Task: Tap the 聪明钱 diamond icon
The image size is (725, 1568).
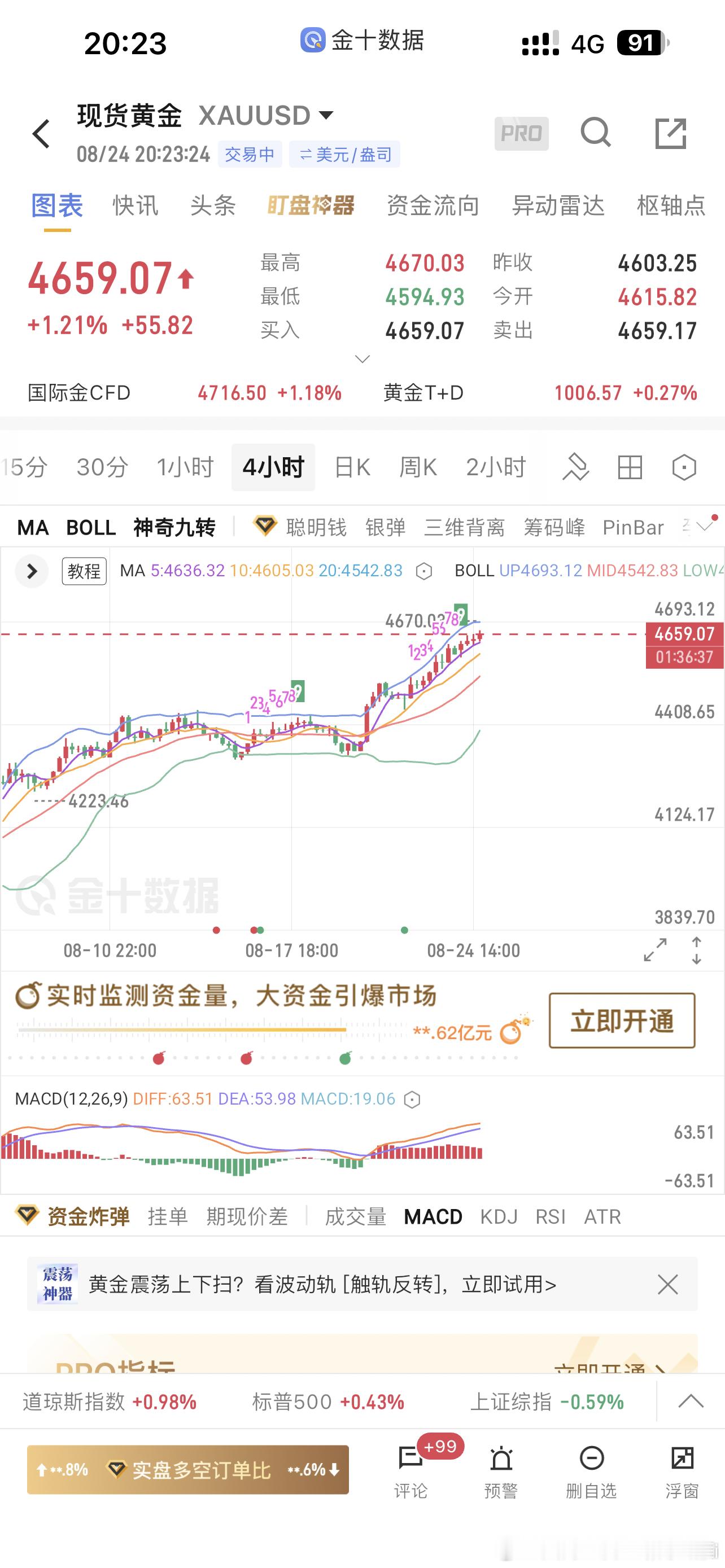Action: (x=265, y=527)
